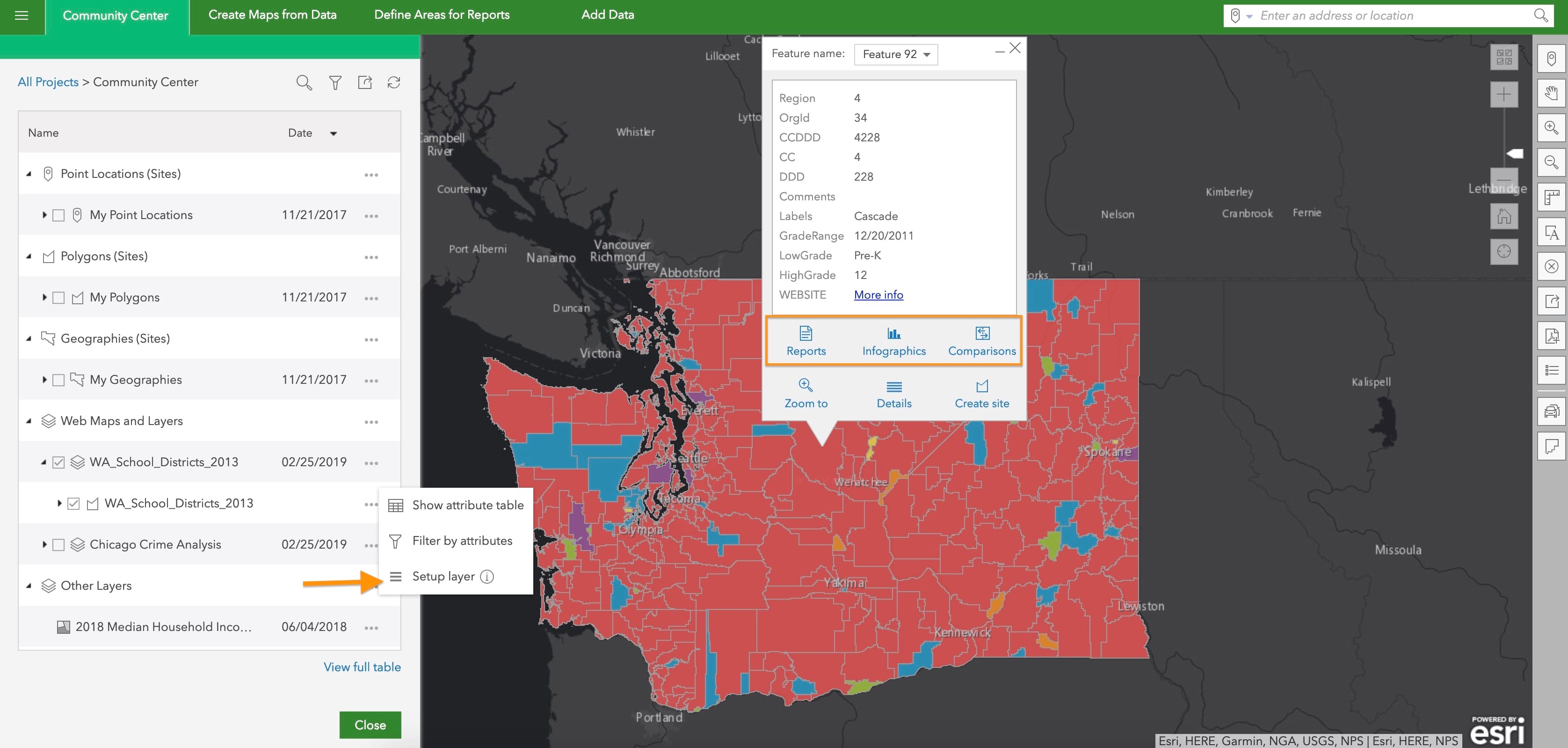
Task: Open the search projects icon in project panel
Action: pyautogui.click(x=304, y=82)
